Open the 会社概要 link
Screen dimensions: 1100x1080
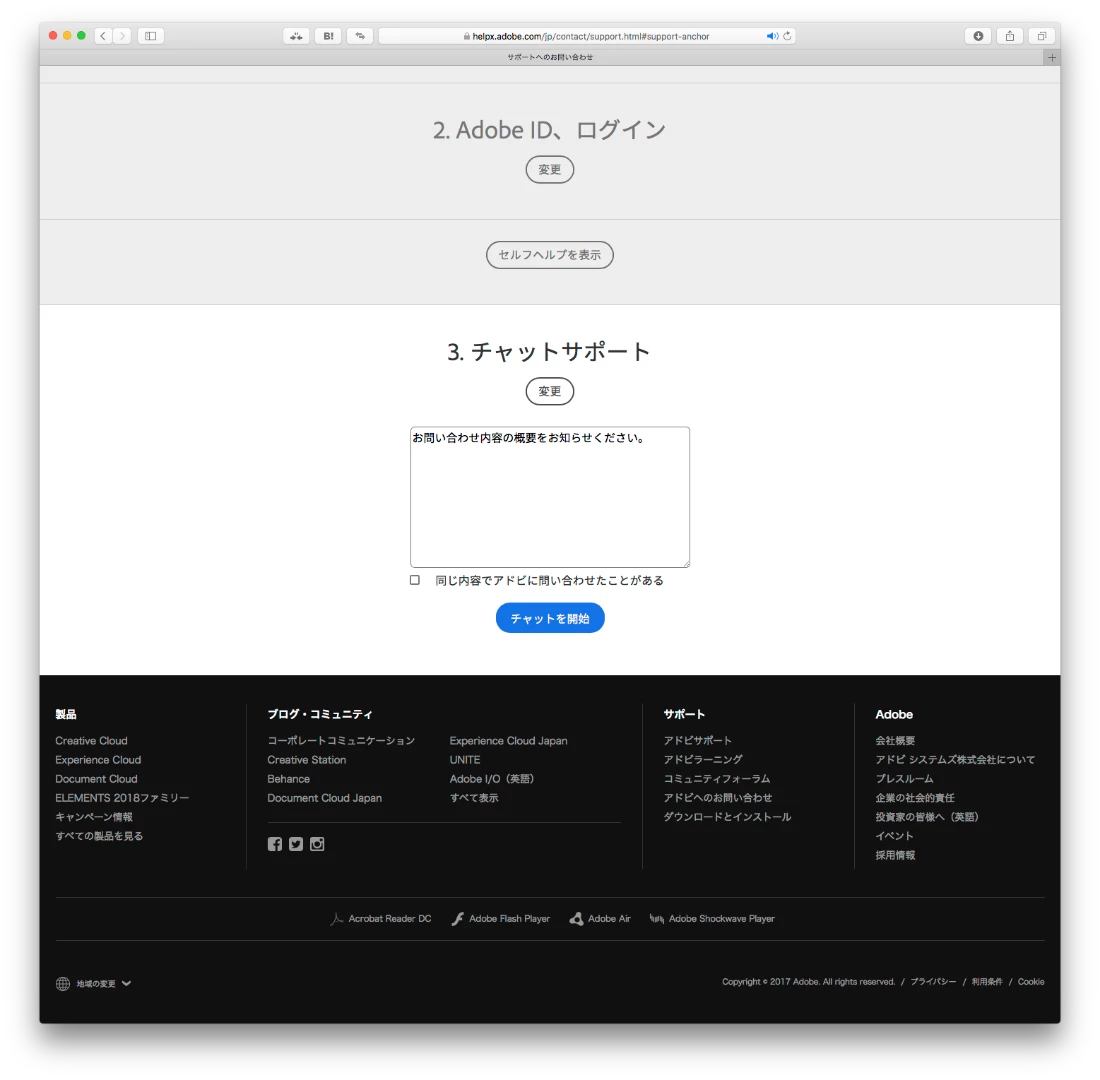pos(895,741)
